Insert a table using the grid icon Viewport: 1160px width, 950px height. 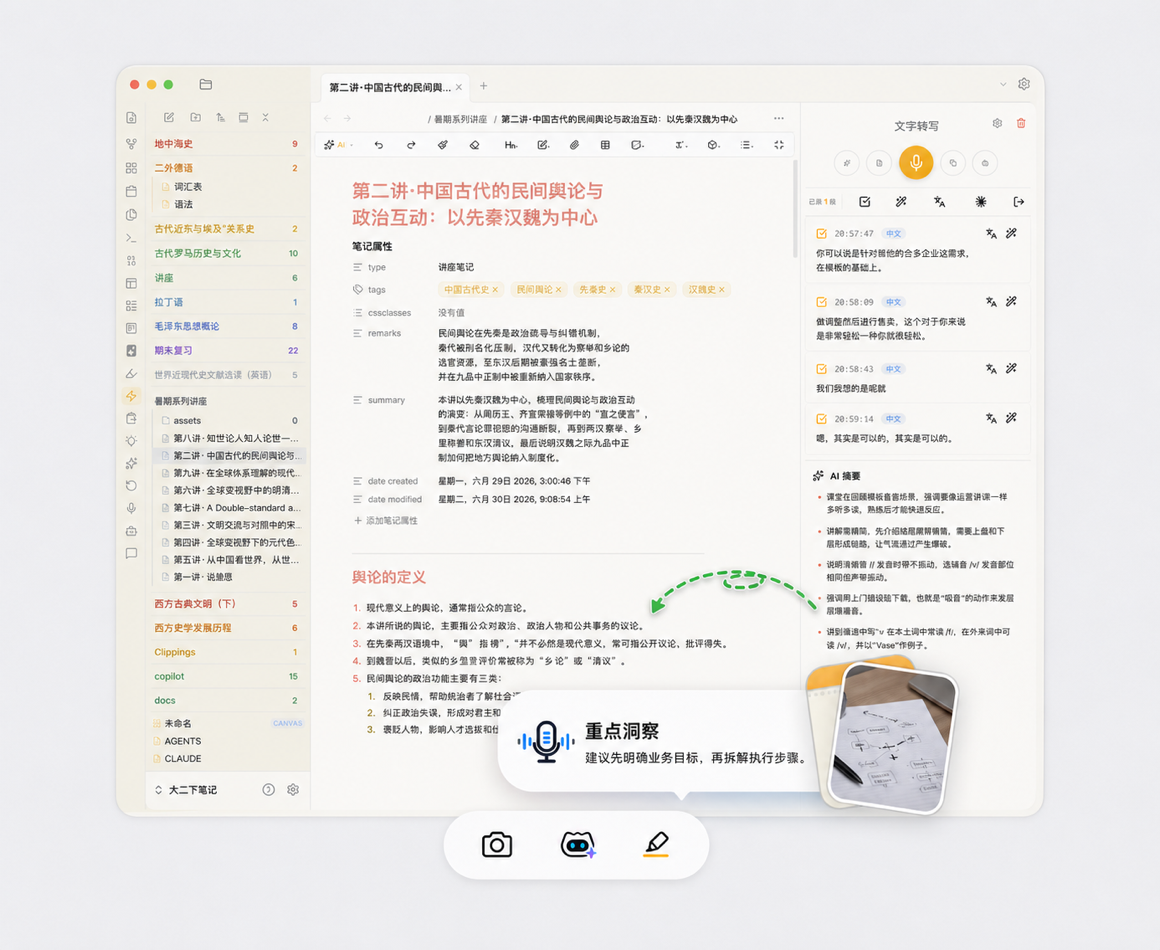point(605,145)
